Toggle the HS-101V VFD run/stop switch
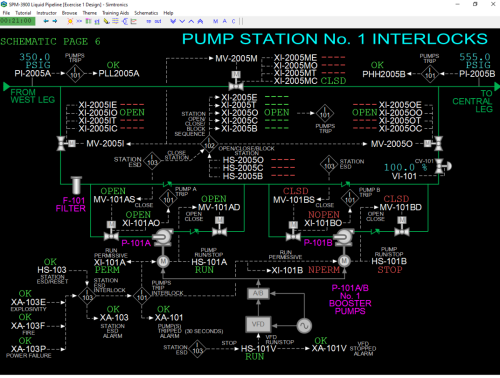This screenshot has height=378, width=500. pyautogui.click(x=258, y=349)
